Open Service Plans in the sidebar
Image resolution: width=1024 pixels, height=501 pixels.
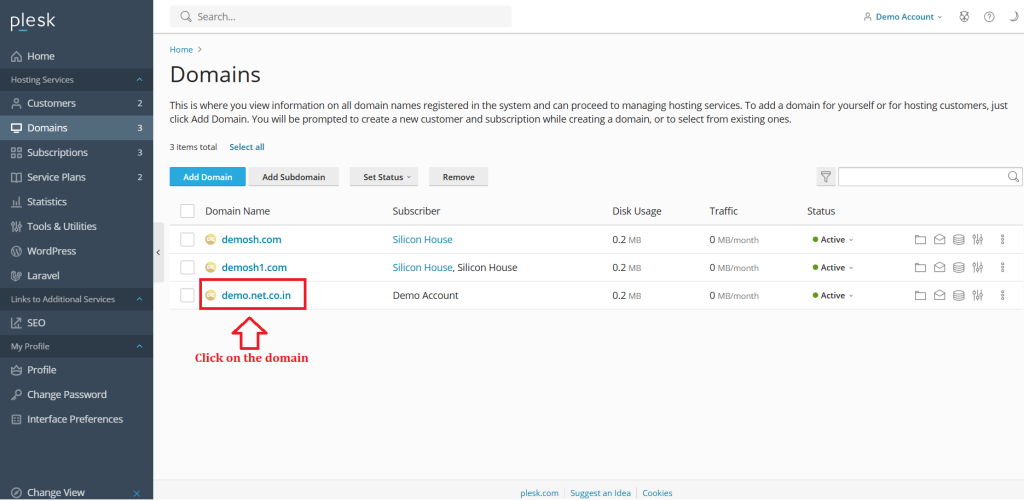tap(76, 177)
